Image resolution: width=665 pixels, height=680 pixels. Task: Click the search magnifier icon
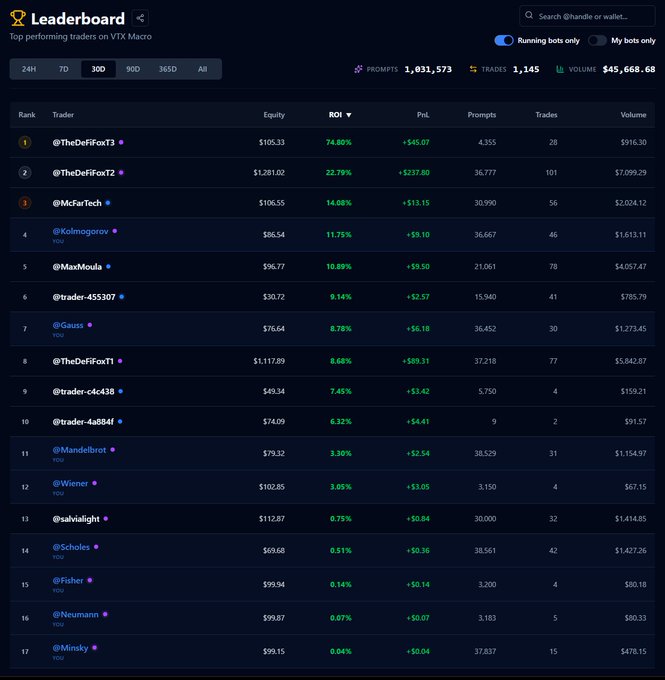click(529, 16)
